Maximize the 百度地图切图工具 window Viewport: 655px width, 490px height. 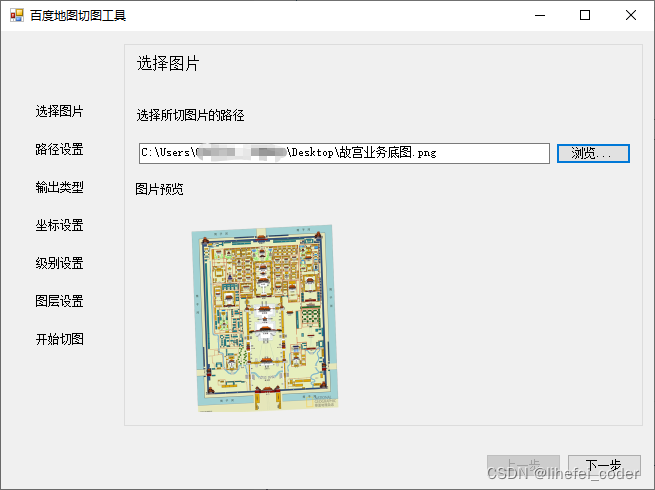585,15
